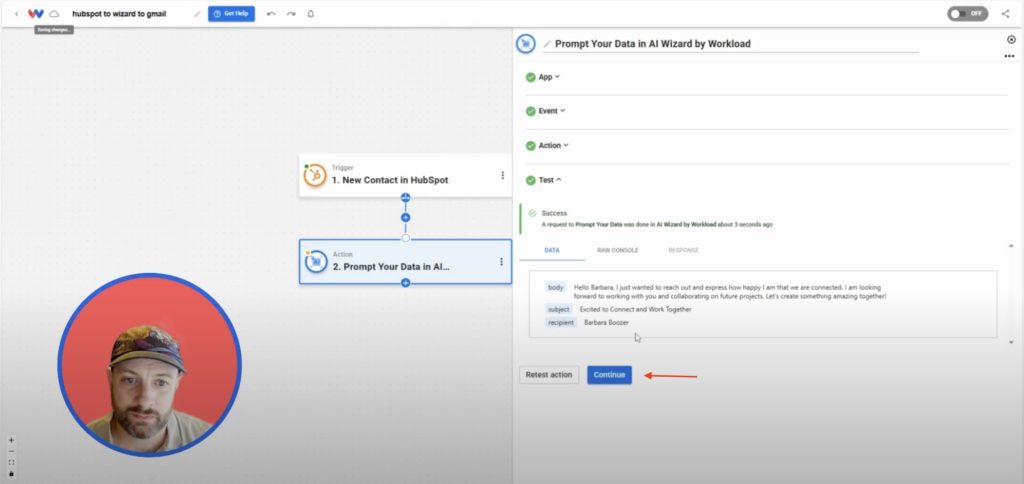Zoom in on the canvas
The height and width of the screenshot is (484, 1024).
tap(11, 440)
